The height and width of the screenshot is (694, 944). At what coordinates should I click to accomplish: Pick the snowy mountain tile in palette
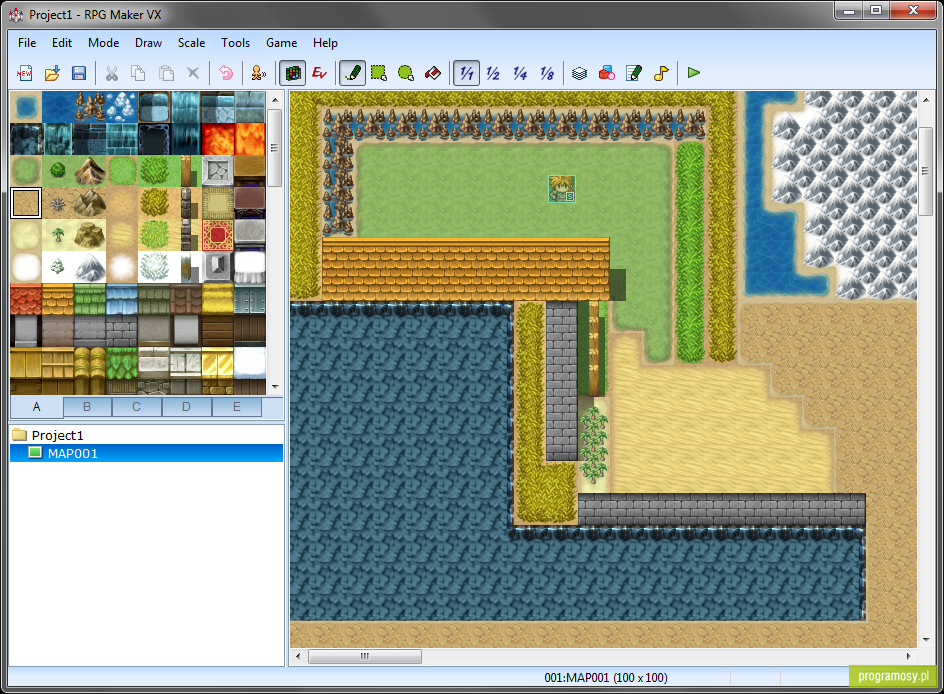pos(90,267)
